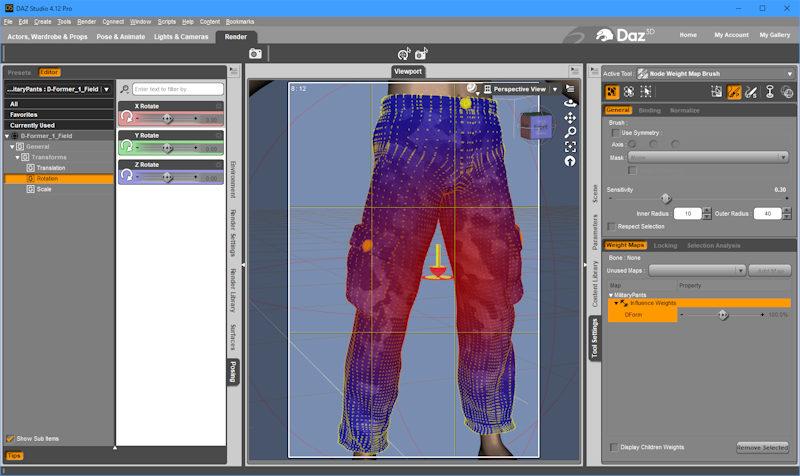Switch to Pose & Animate activity tab
Image resolution: width=800 pixels, height=476 pixels.
pyautogui.click(x=120, y=37)
